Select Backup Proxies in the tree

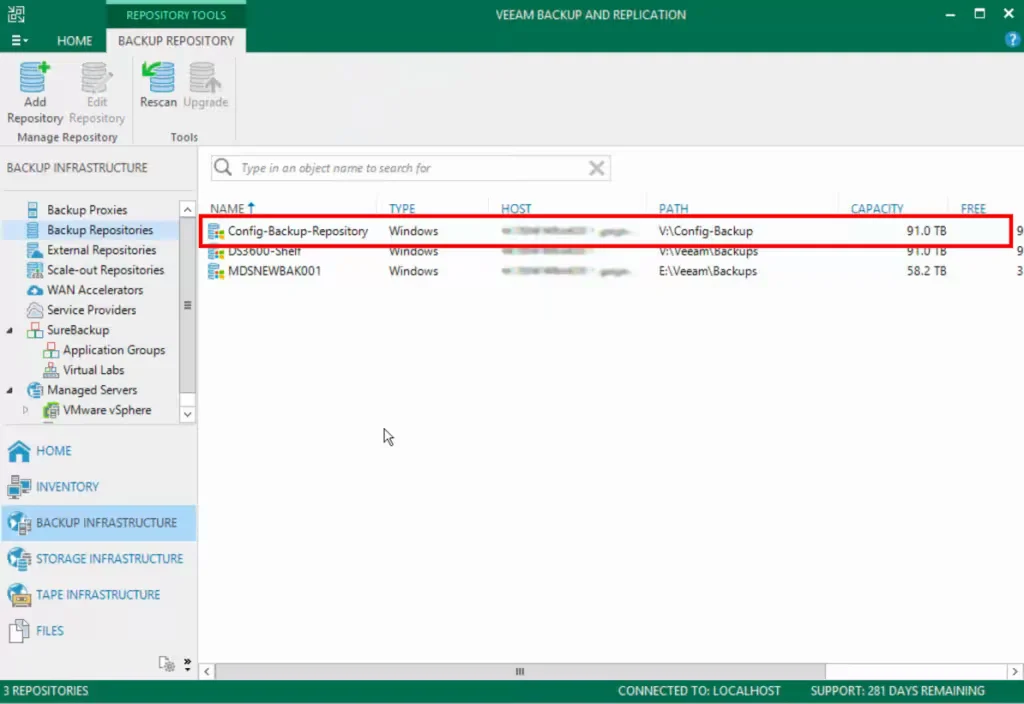point(86,210)
